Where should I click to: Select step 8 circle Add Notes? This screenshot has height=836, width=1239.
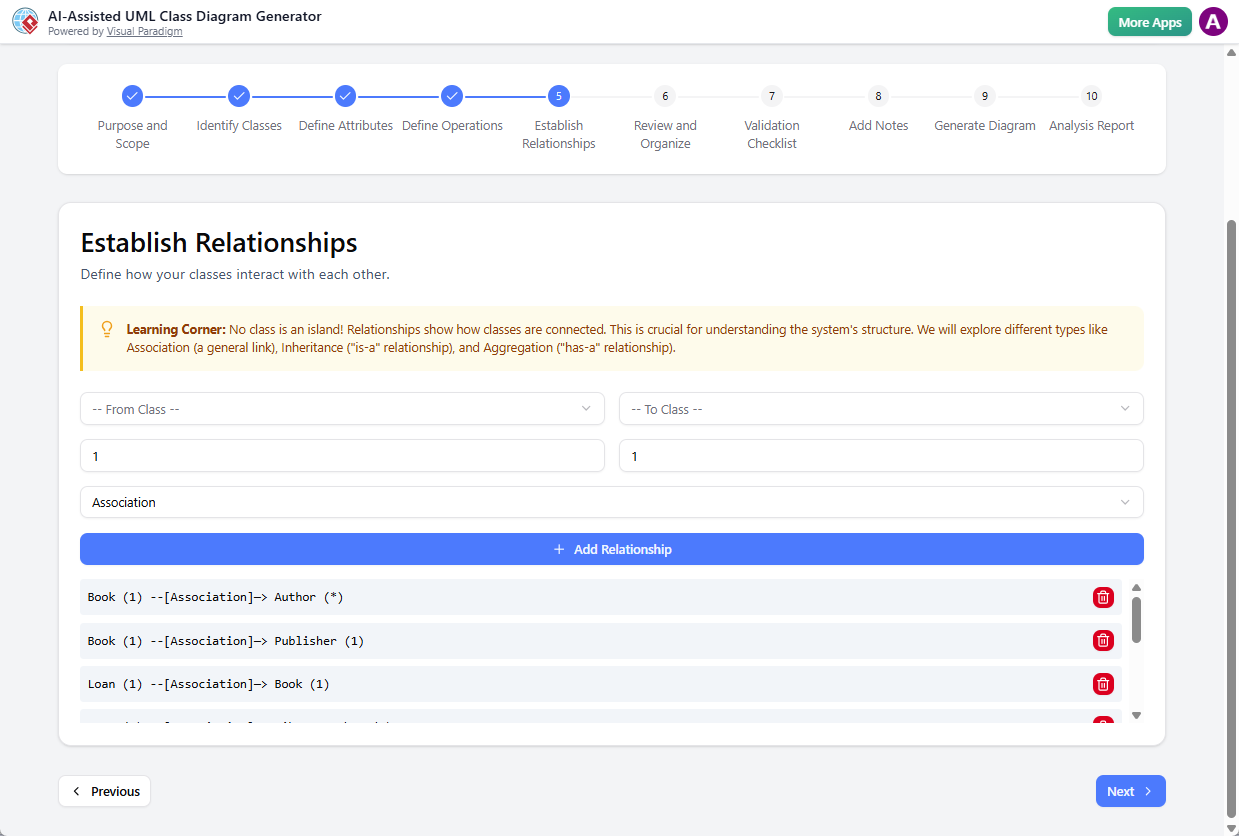coord(879,96)
